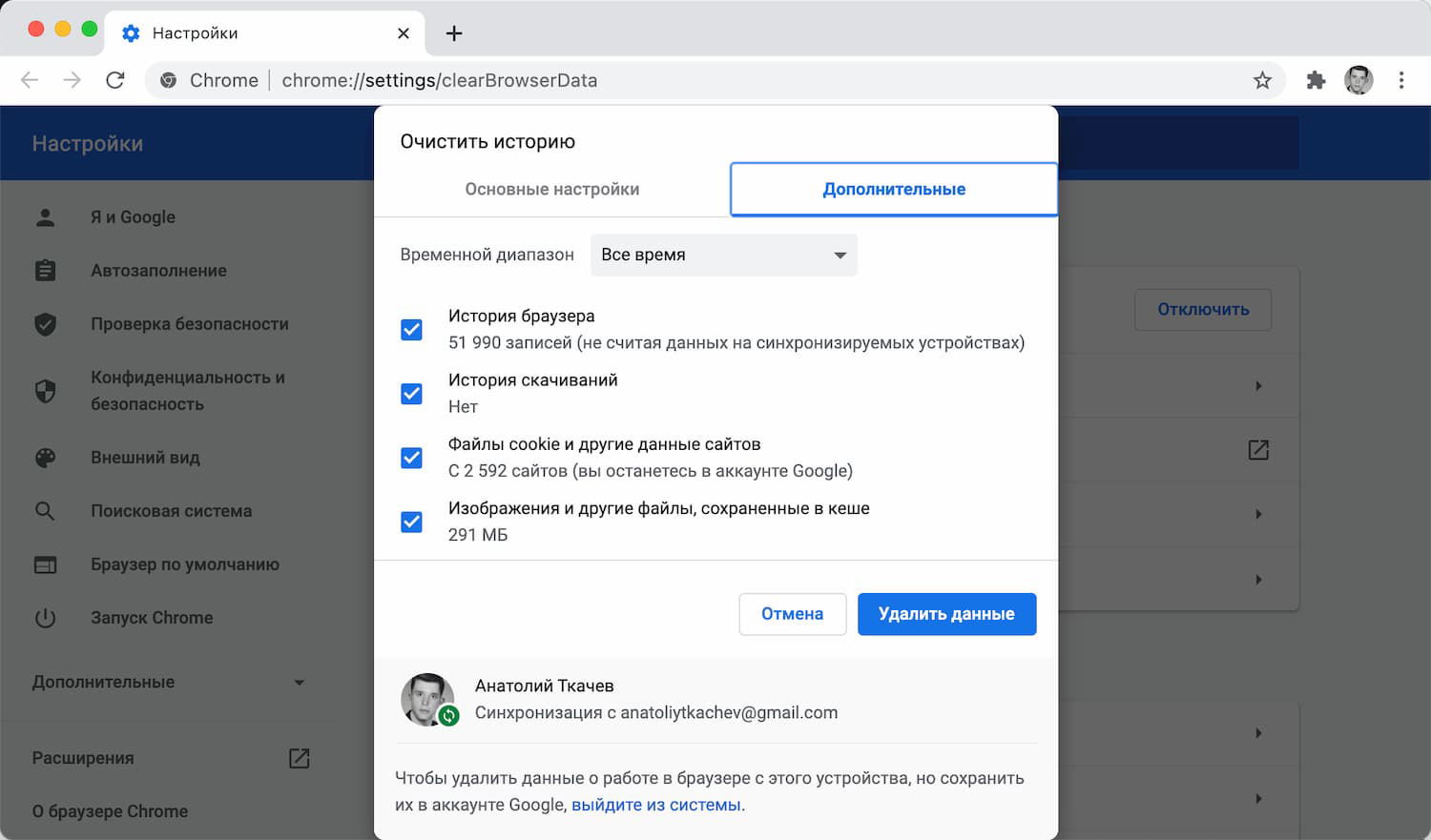1431x840 pixels.
Task: Click the Отмена button
Action: click(792, 614)
